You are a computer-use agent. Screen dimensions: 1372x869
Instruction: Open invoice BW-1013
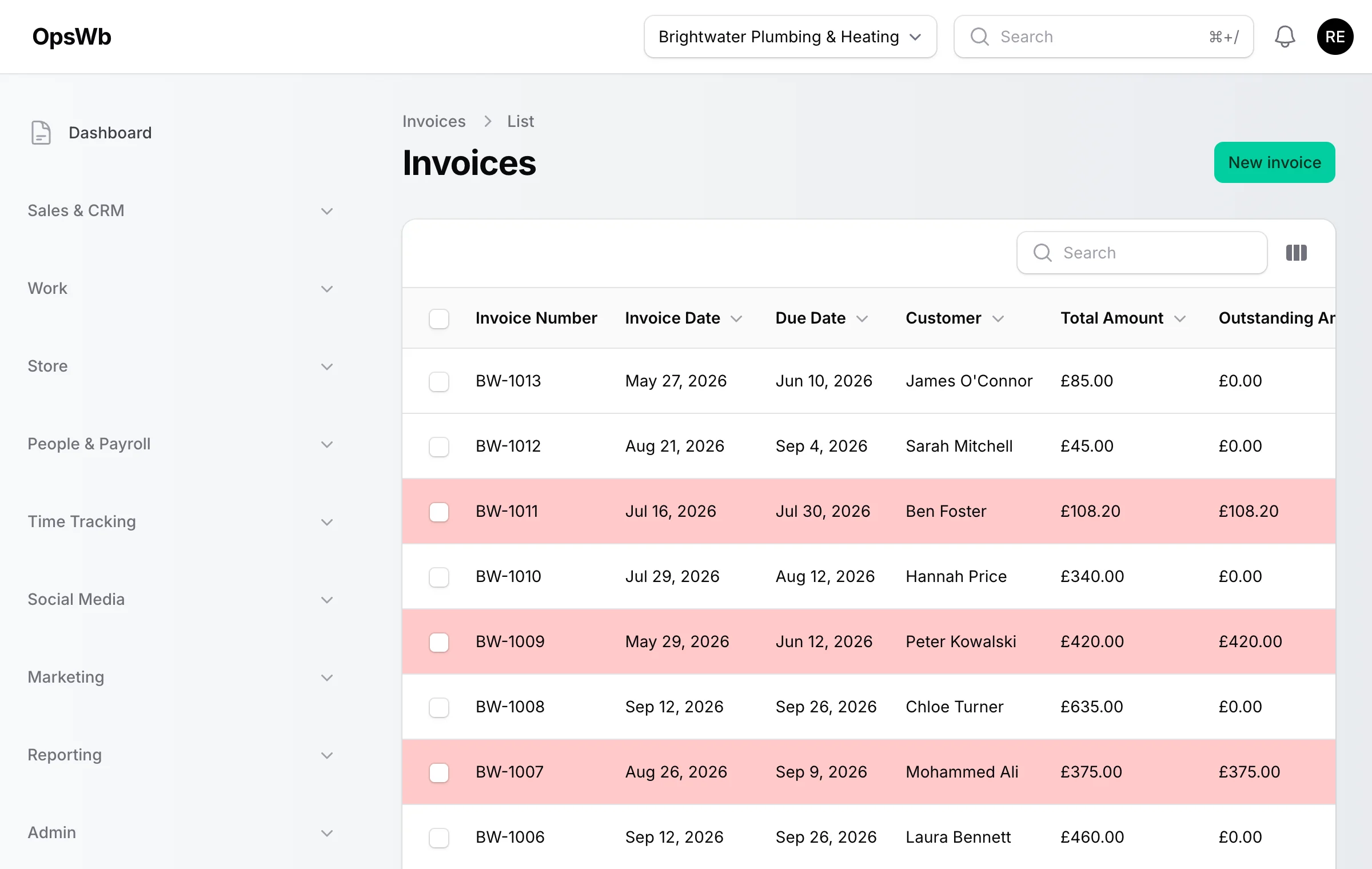click(508, 381)
